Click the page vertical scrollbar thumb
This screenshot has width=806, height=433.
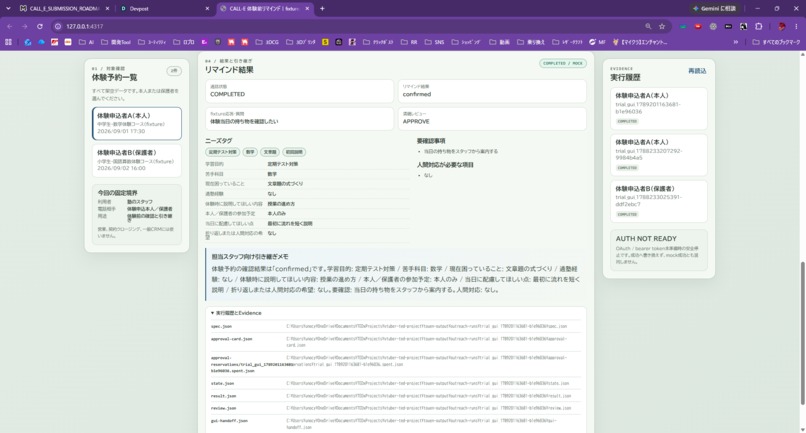802,333
